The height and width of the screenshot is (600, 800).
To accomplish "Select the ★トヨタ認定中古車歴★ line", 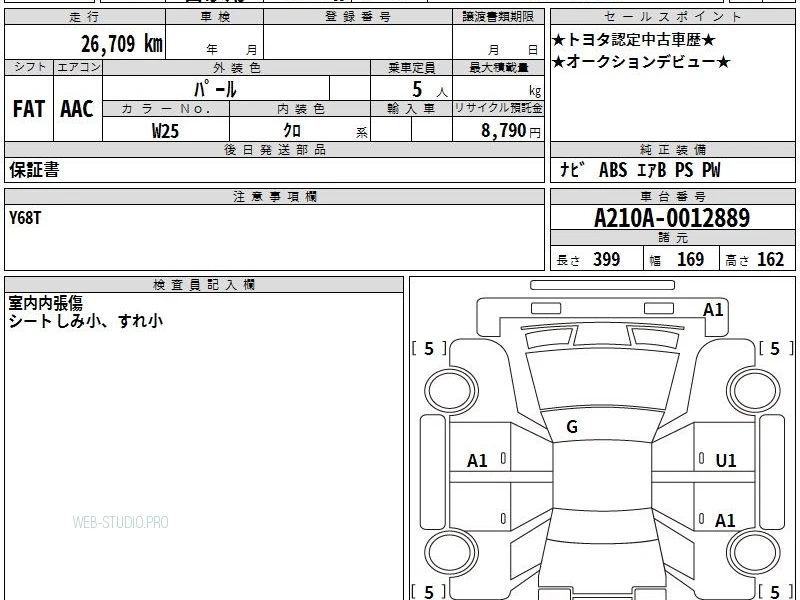I will 634,40.
